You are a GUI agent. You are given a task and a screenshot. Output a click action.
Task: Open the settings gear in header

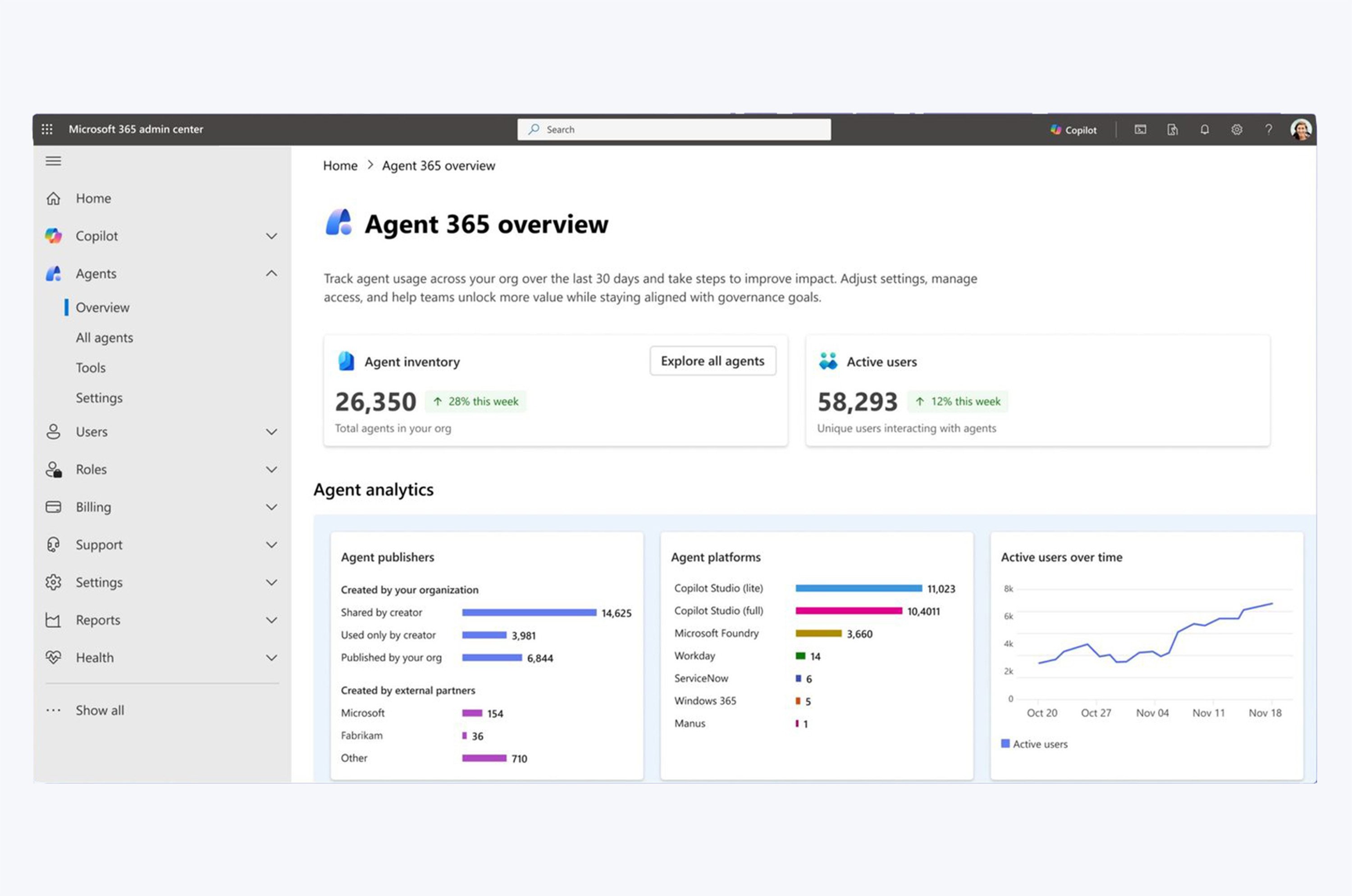(1237, 130)
